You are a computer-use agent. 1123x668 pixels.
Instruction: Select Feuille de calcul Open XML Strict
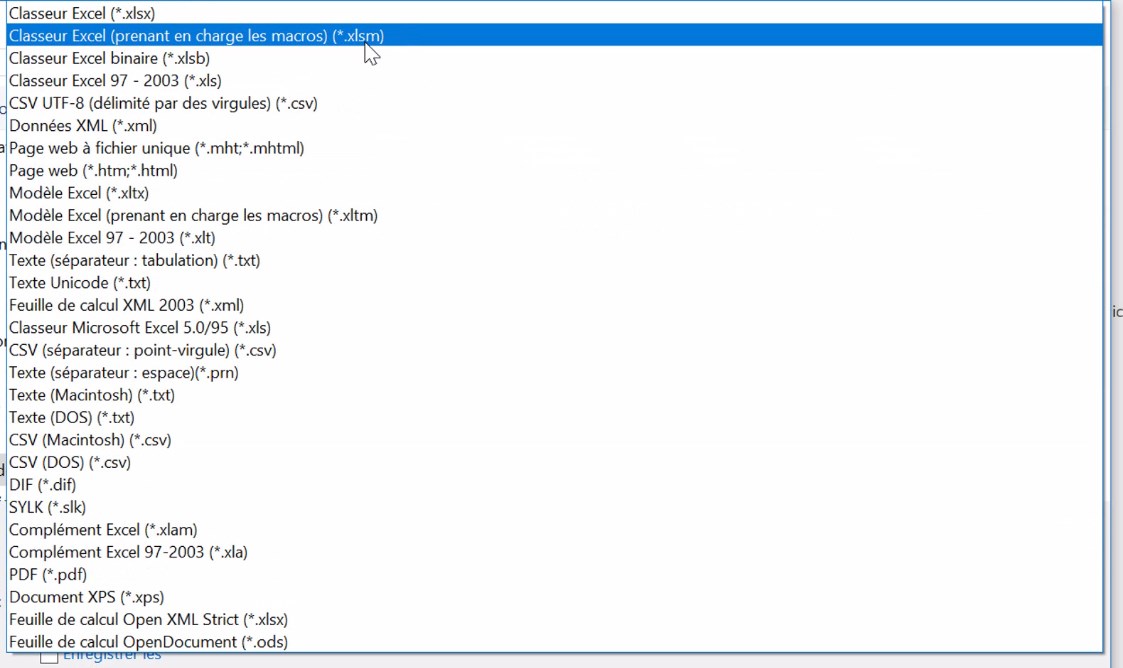tap(148, 619)
